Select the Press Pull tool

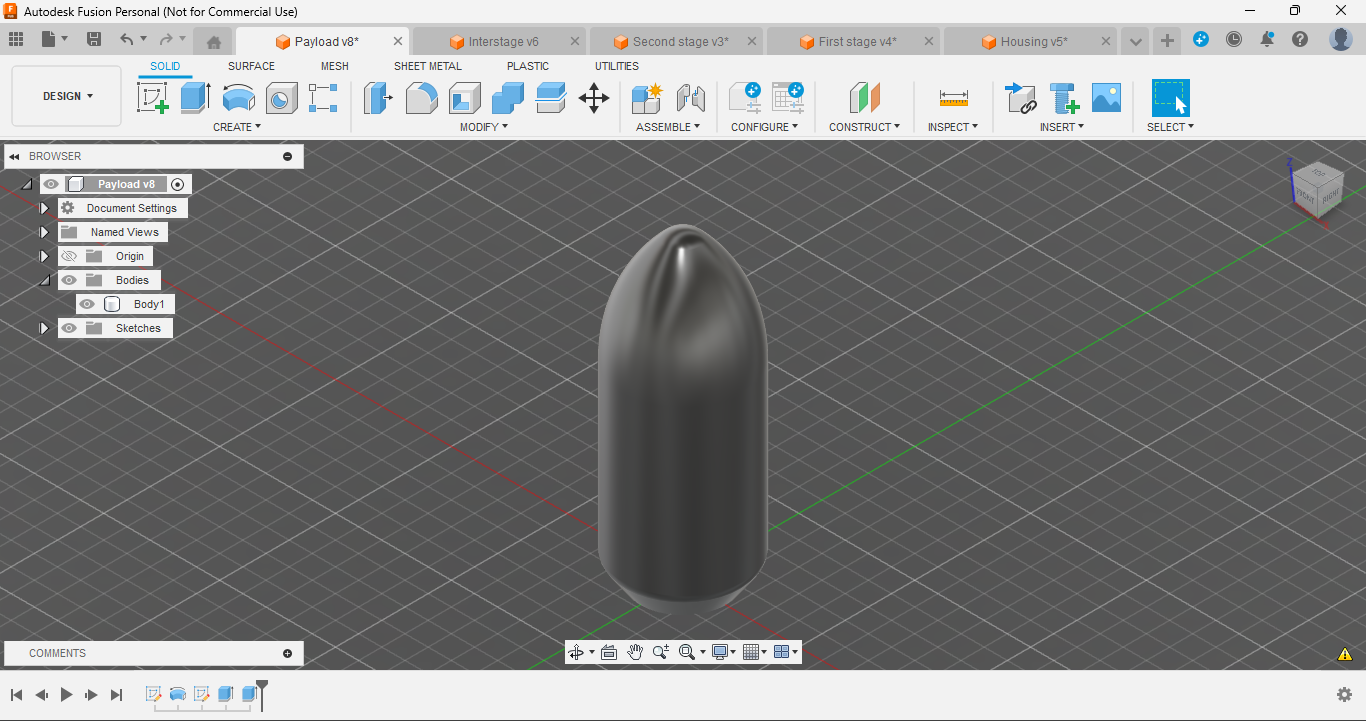coord(378,98)
